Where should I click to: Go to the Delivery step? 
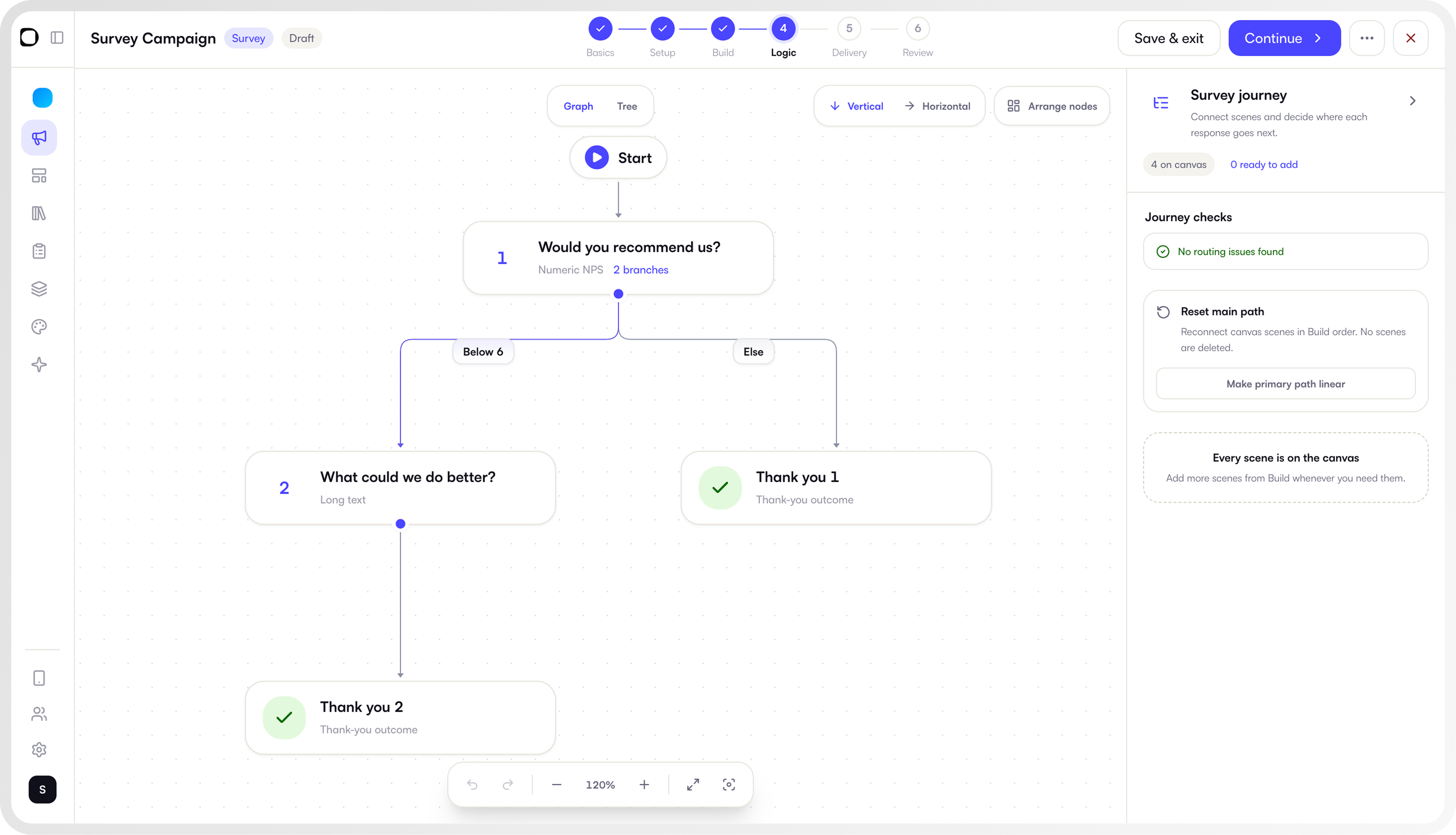coord(849,37)
